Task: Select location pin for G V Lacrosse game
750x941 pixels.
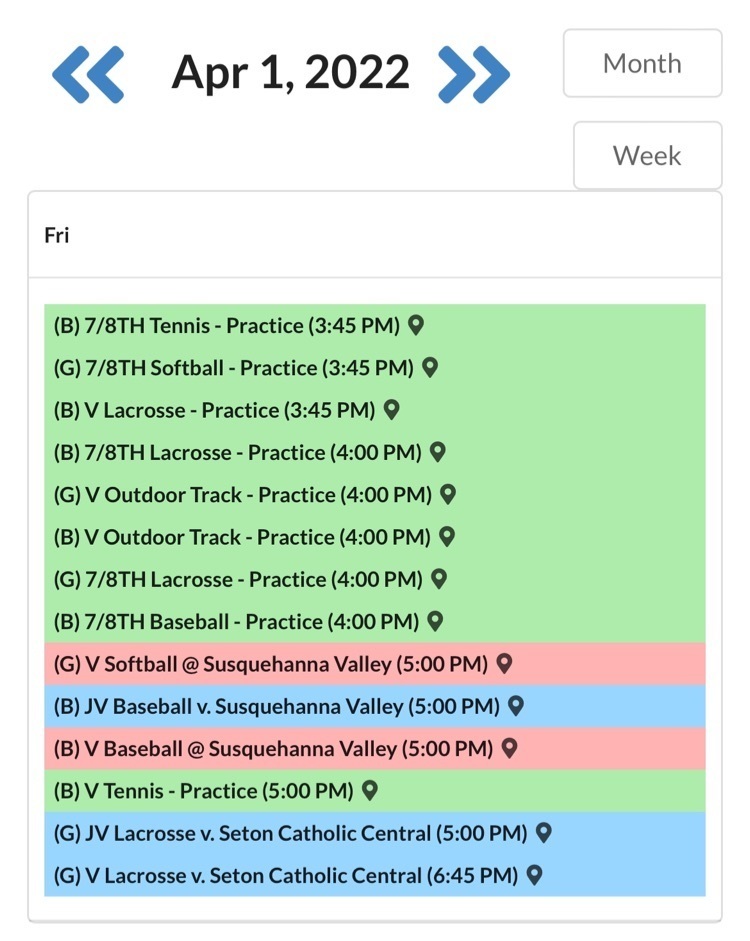Action: [x=536, y=875]
